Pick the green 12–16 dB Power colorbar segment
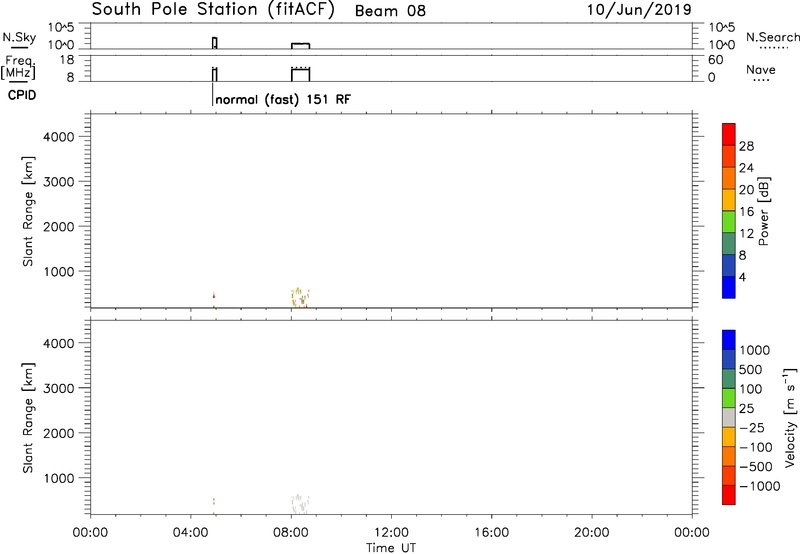This screenshot has width=800, height=554. pyautogui.click(x=729, y=221)
